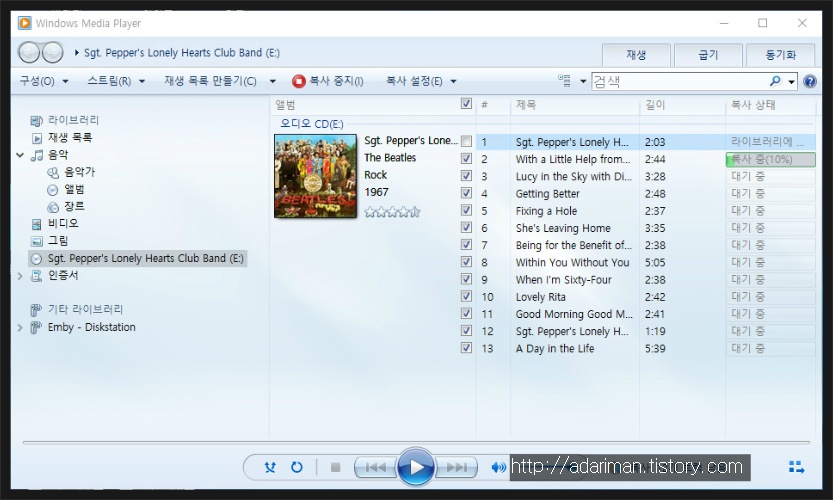Image resolution: width=833 pixels, height=500 pixels.
Task: Click the Stop playback button
Action: (x=335, y=467)
